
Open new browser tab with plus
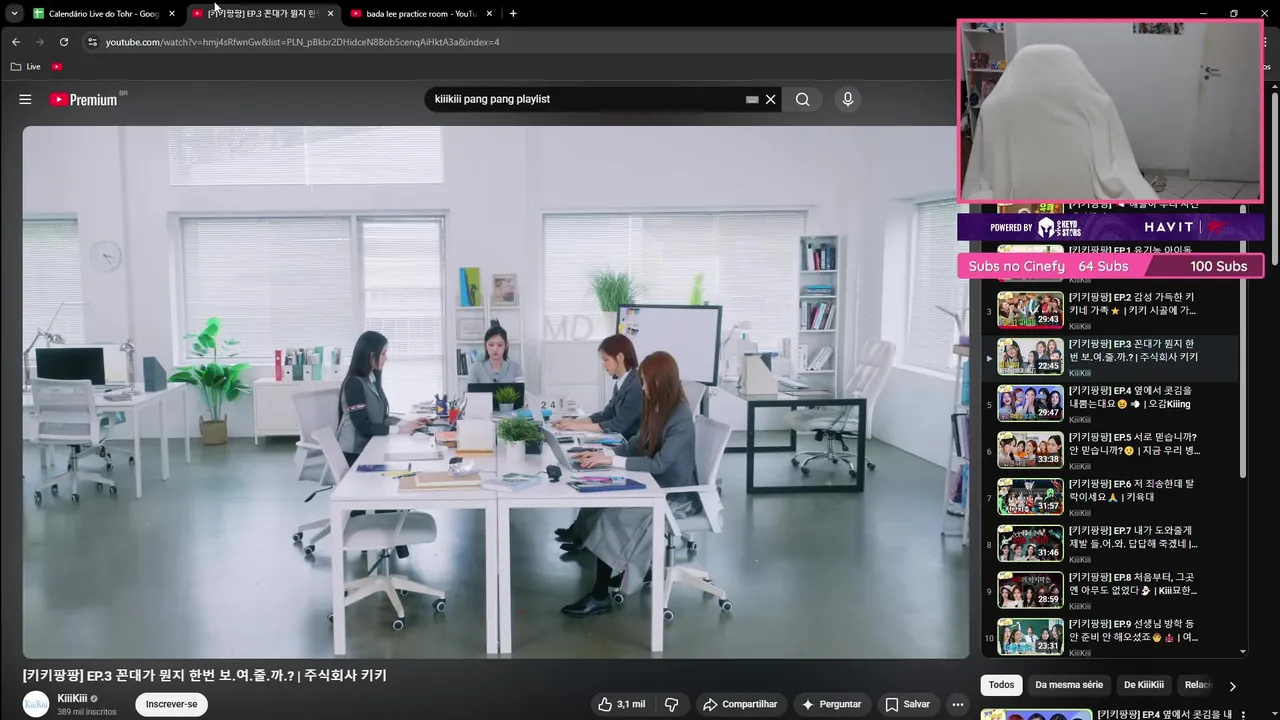tap(513, 14)
